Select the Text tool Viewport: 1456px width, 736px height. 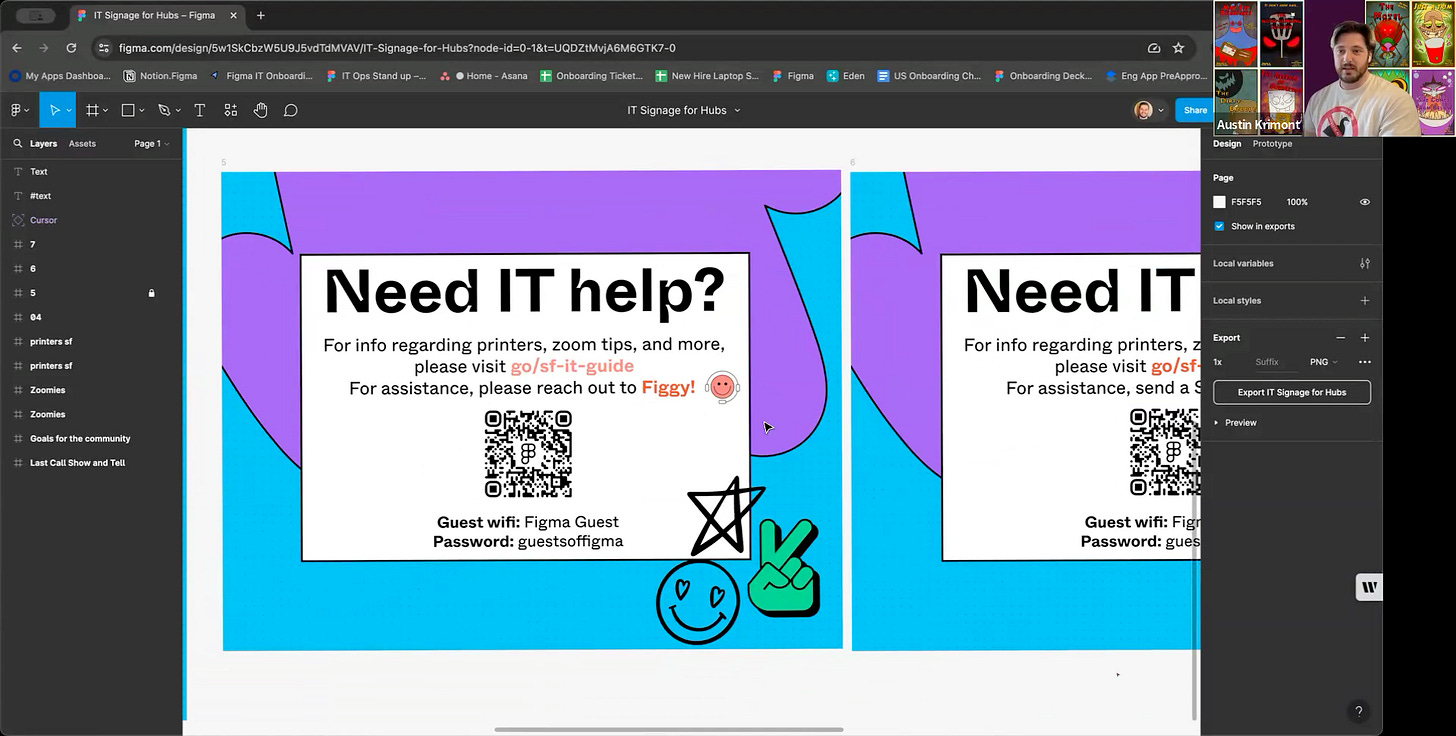[199, 110]
